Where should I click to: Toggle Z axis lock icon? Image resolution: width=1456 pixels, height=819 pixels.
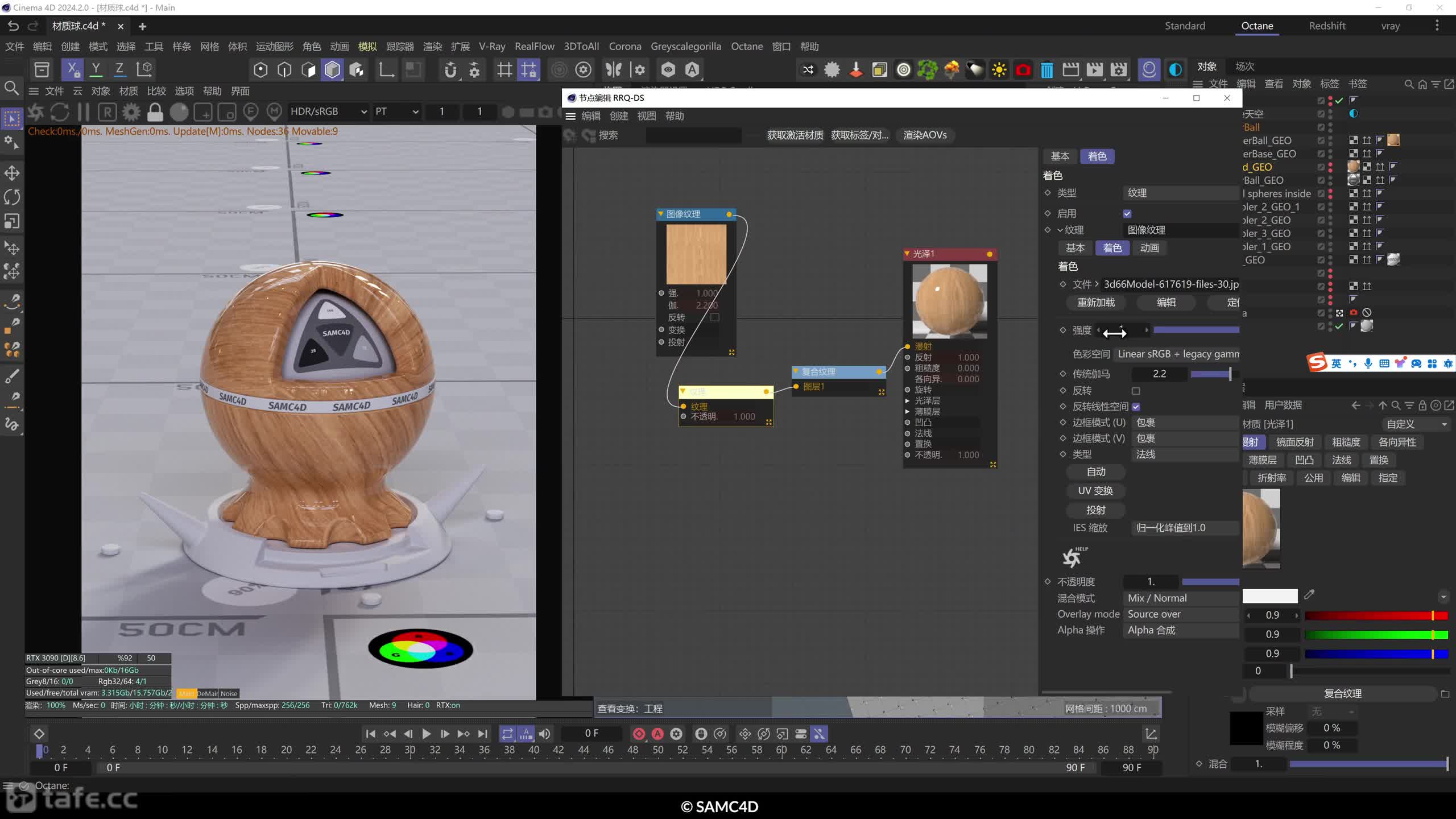click(119, 69)
